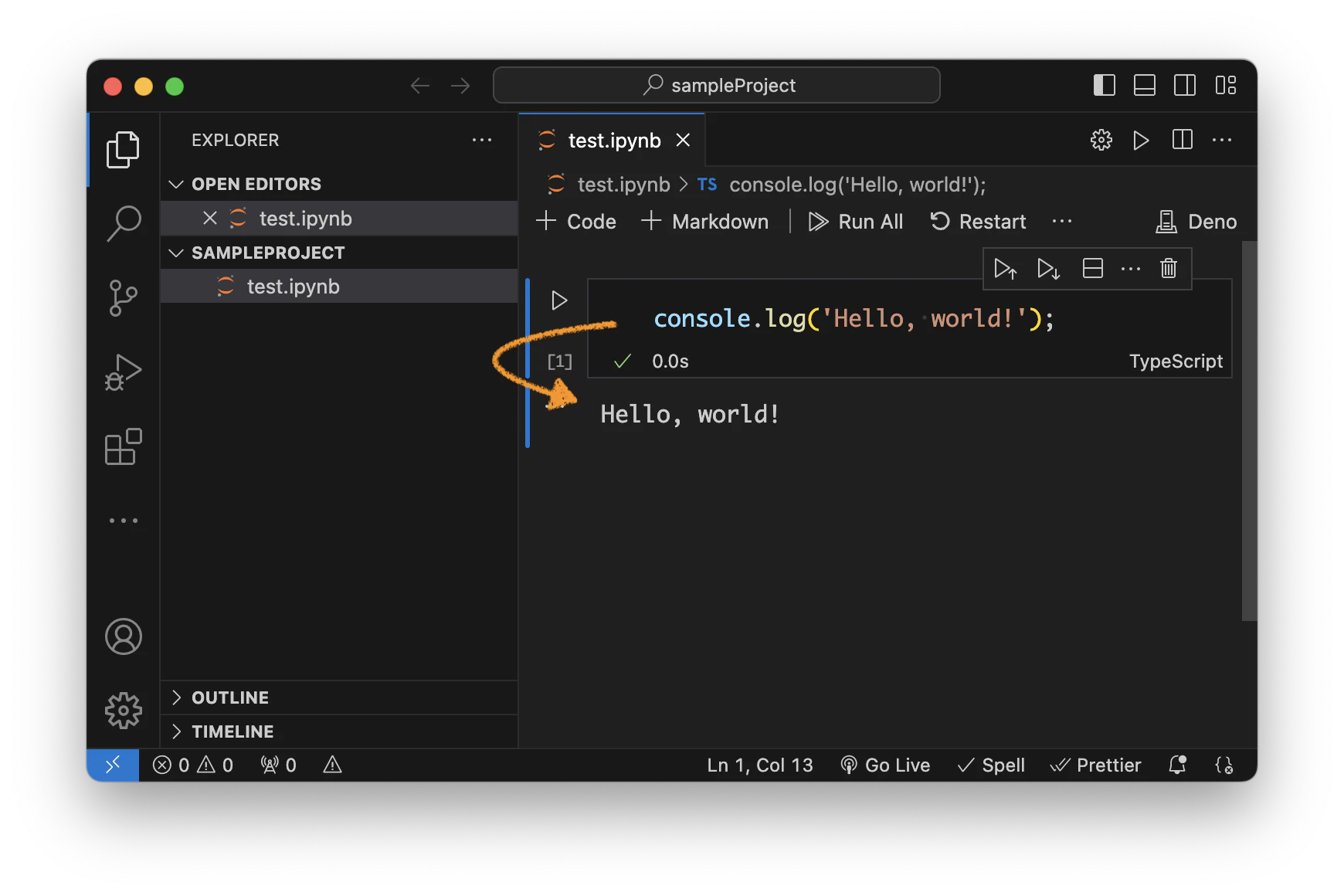1344x896 pixels.
Task: Run the cell with the play icon
Action: click(559, 300)
